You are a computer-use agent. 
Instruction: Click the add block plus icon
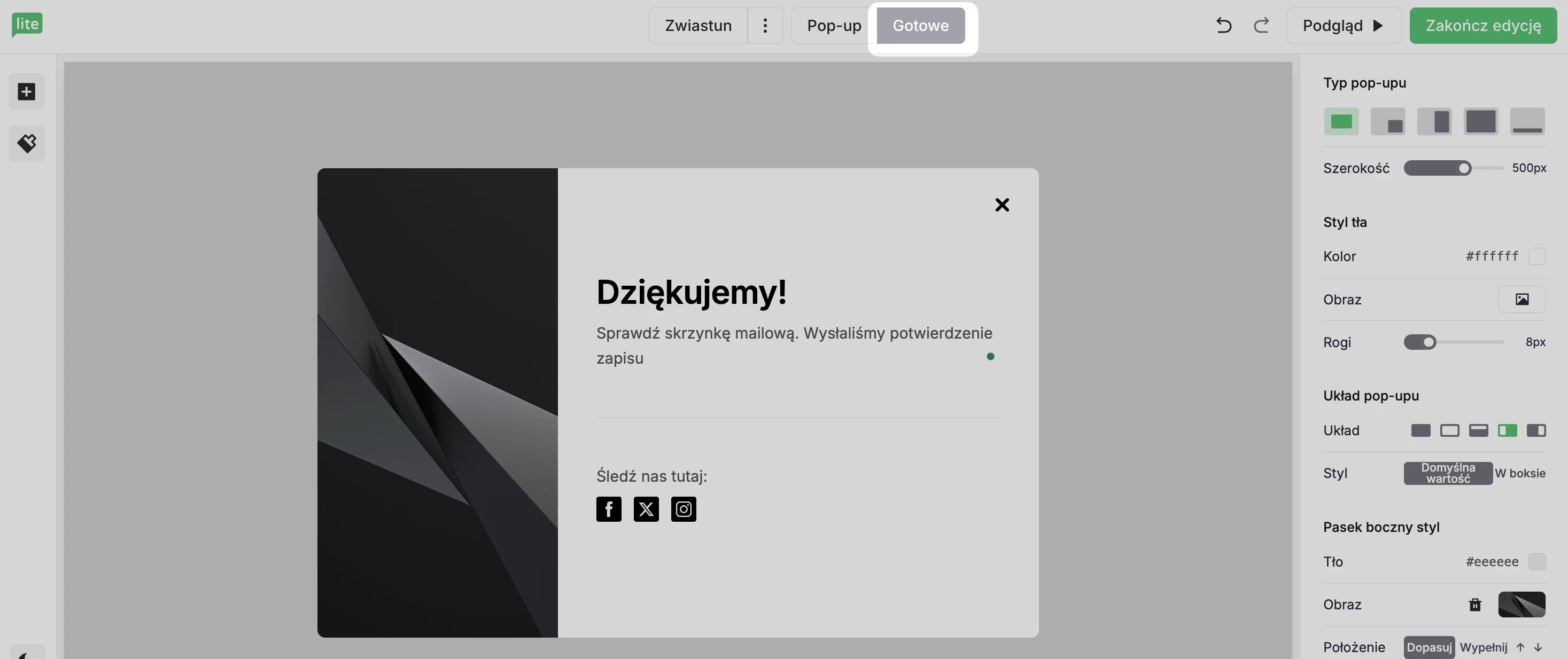click(26, 92)
